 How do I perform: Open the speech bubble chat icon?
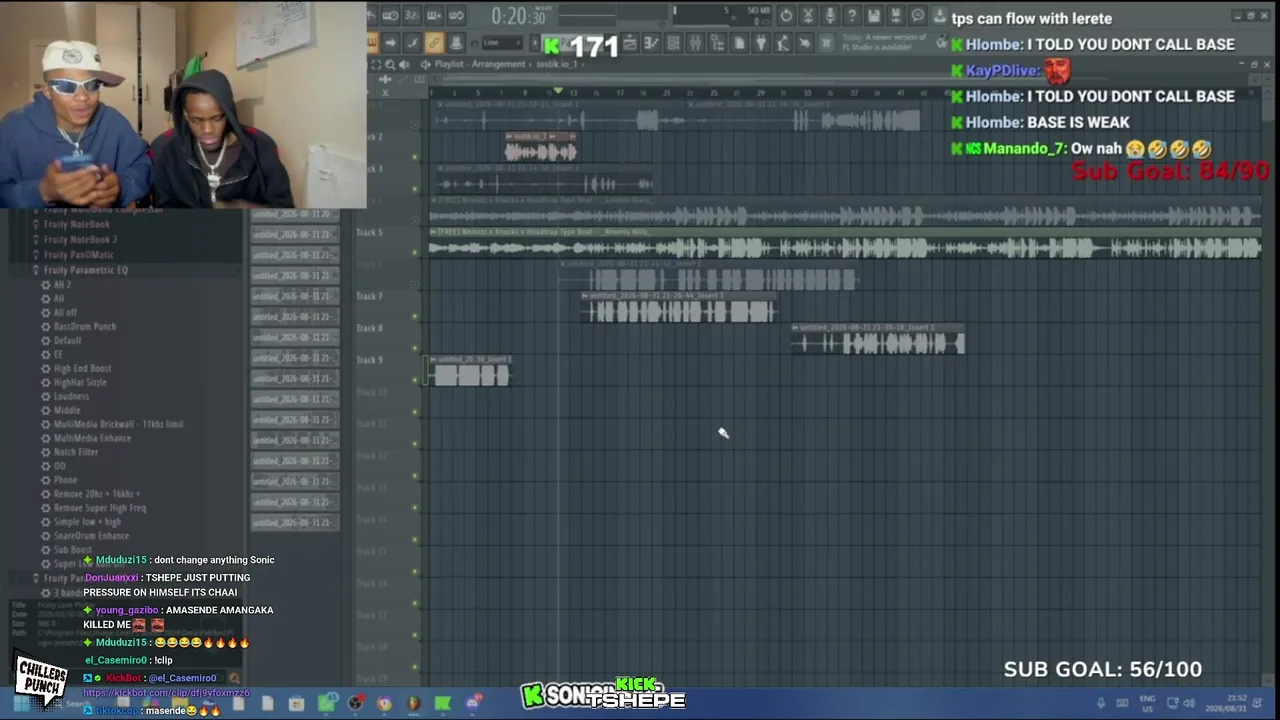pyautogui.click(x=918, y=15)
